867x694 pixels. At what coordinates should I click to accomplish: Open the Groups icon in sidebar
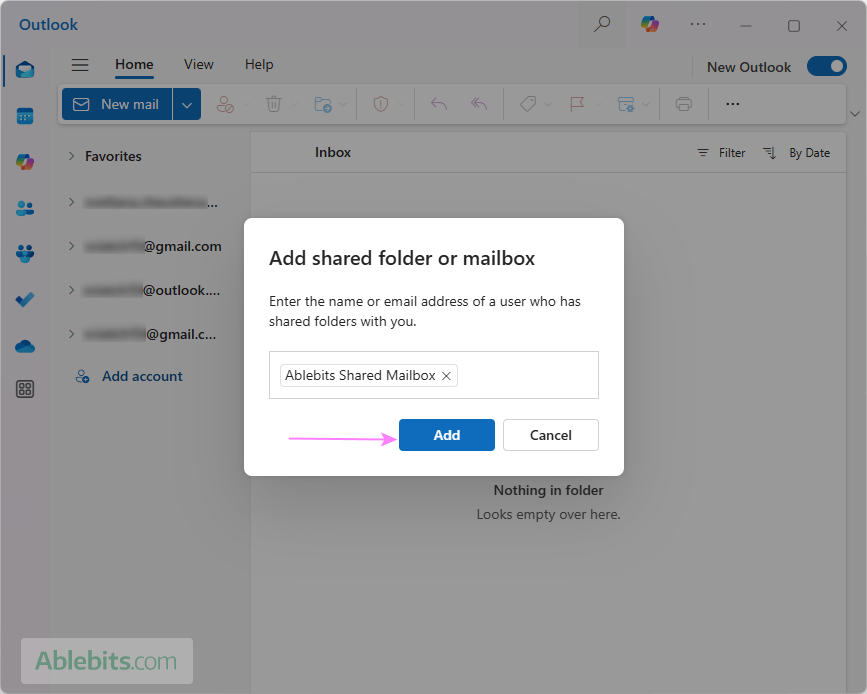coord(25,254)
